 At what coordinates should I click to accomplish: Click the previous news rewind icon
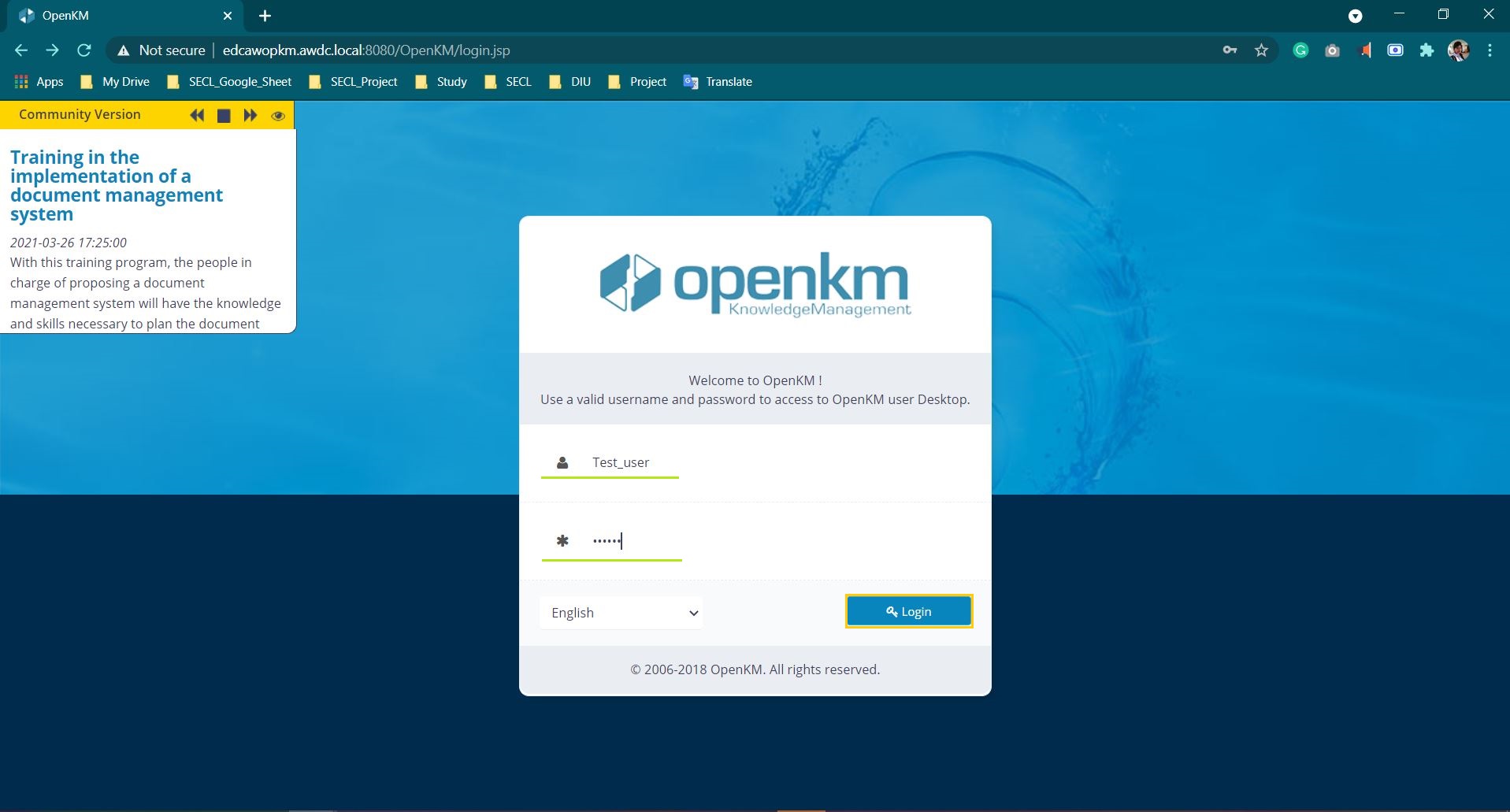point(197,115)
